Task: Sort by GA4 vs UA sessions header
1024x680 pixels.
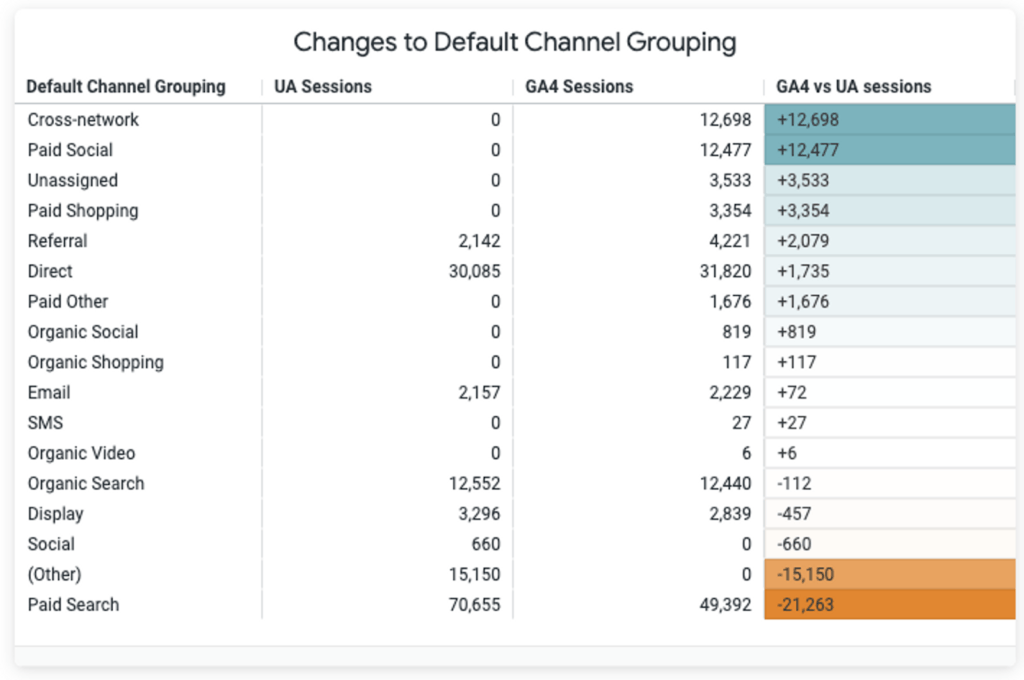Action: (854, 87)
